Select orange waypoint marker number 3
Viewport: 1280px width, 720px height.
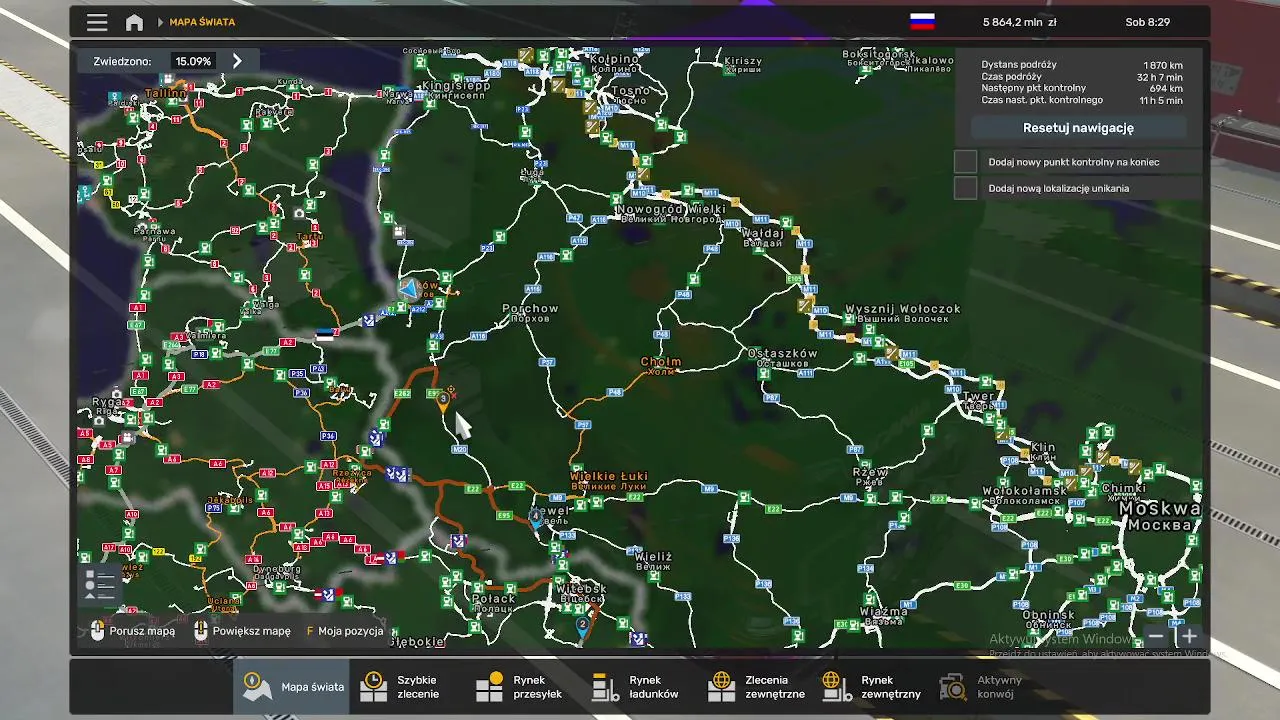443,401
